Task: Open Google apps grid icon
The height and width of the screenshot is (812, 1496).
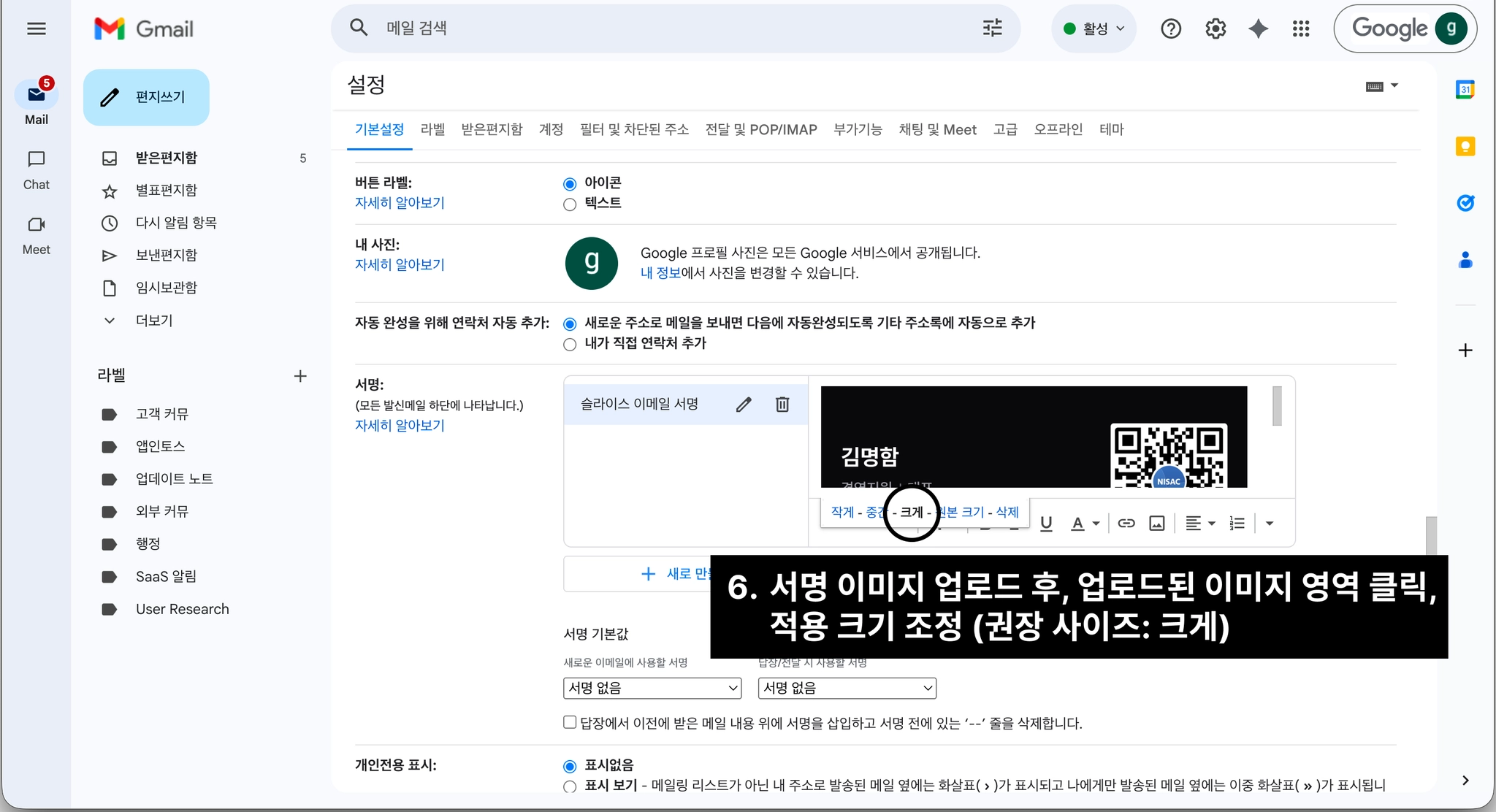Action: [x=1301, y=29]
